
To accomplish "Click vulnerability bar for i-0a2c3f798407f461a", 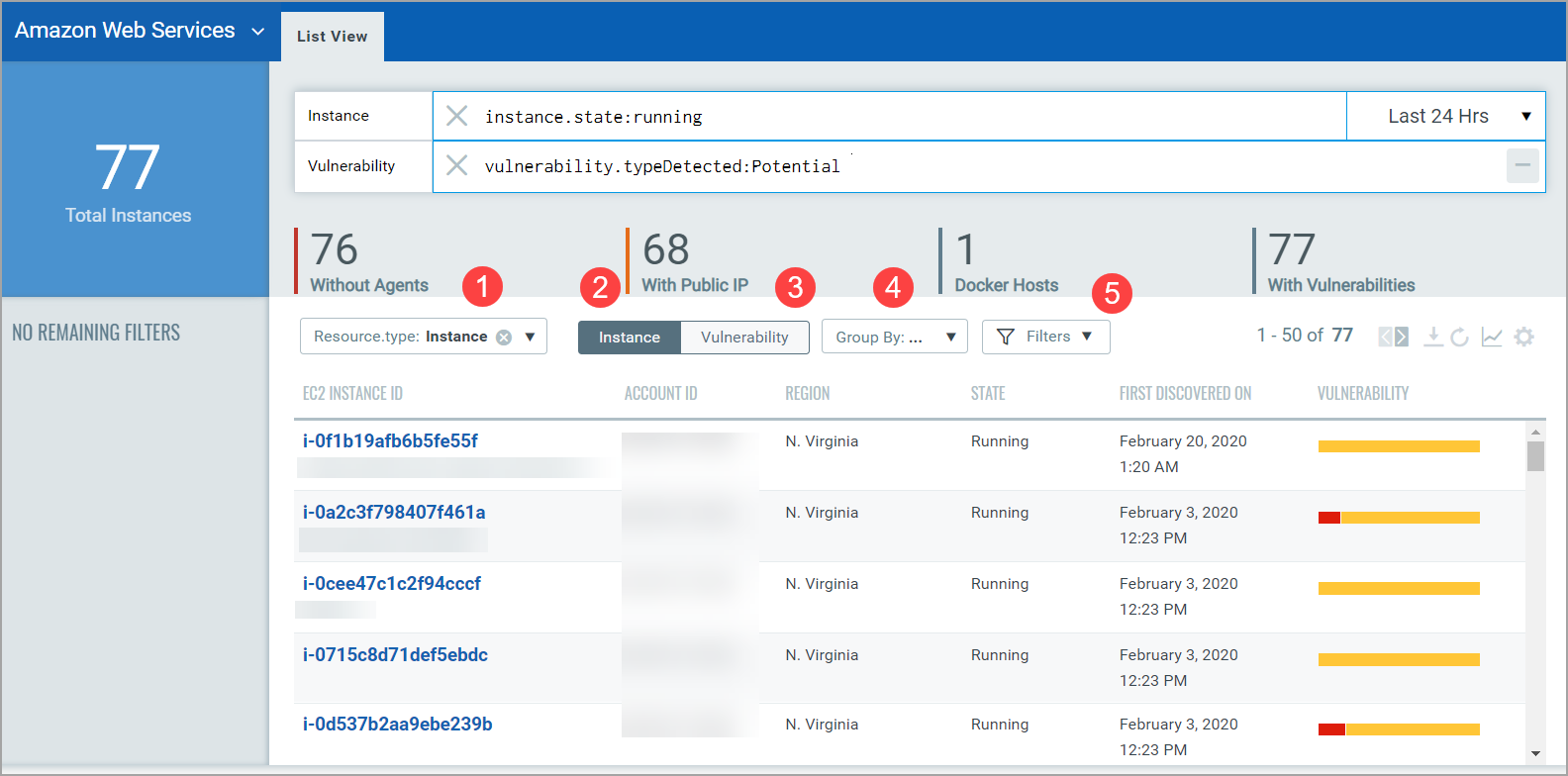I will click(1399, 518).
